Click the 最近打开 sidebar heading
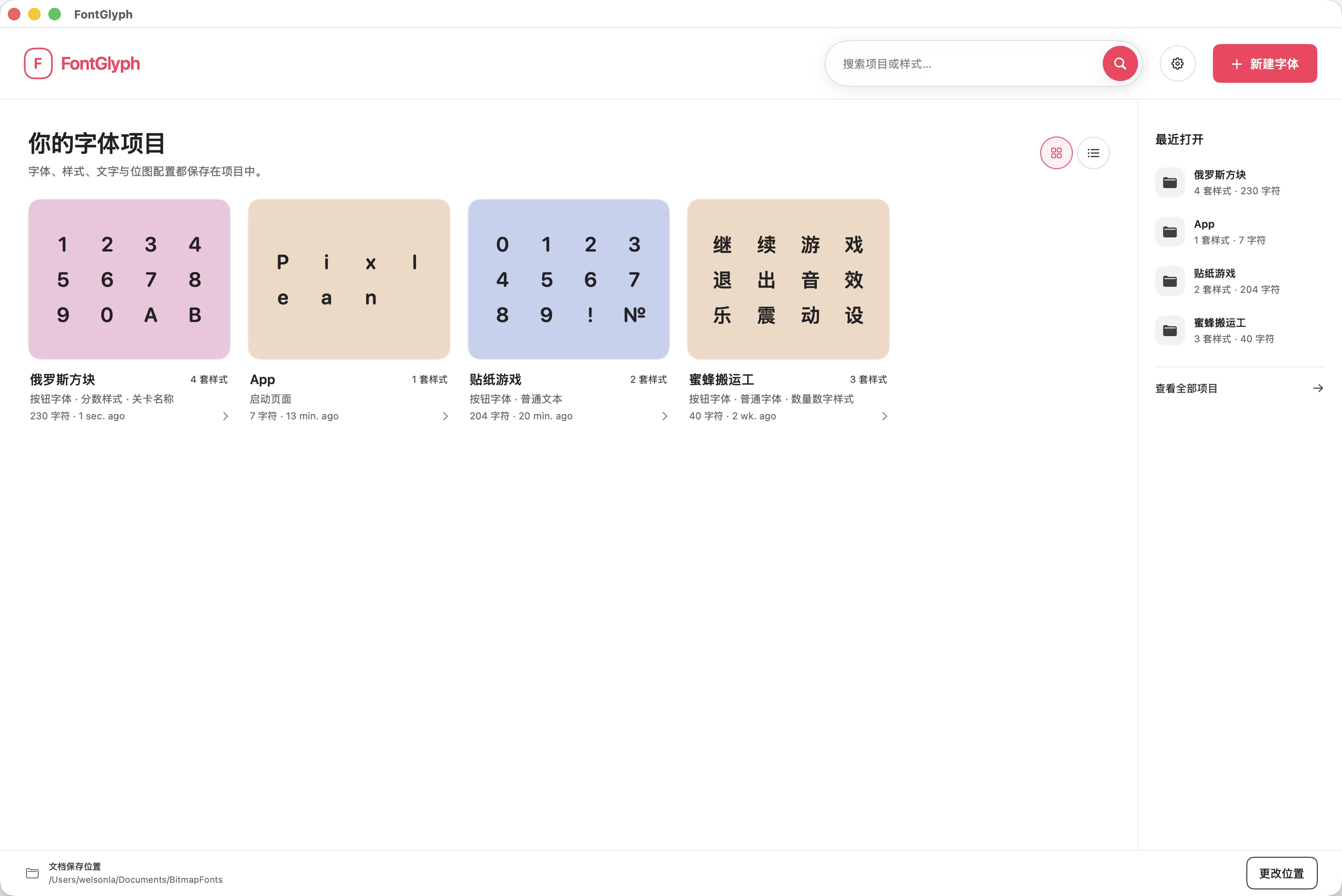This screenshot has width=1342, height=896. pyautogui.click(x=1179, y=140)
